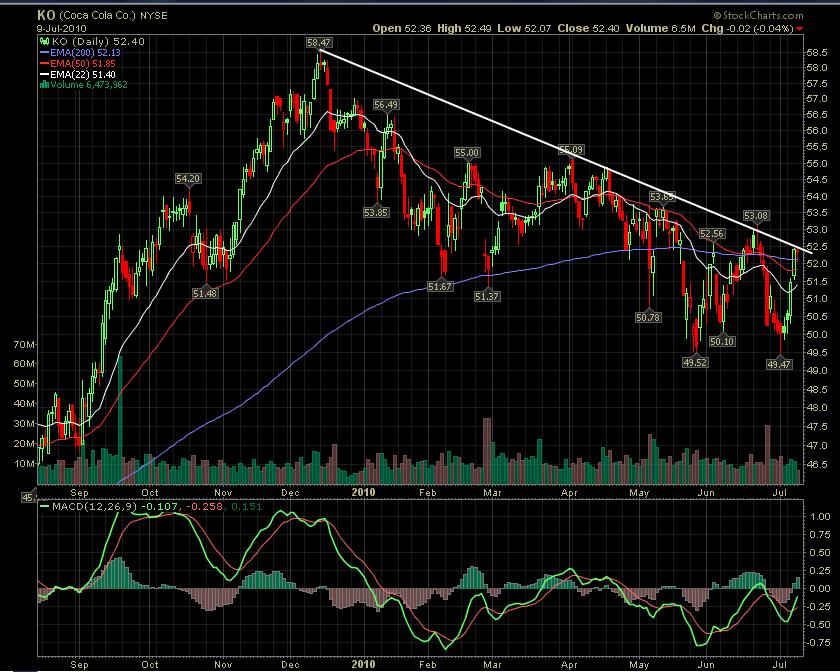This screenshot has width=840, height=672.
Task: Select the 'Close 52.40' header value
Action: coord(588,28)
